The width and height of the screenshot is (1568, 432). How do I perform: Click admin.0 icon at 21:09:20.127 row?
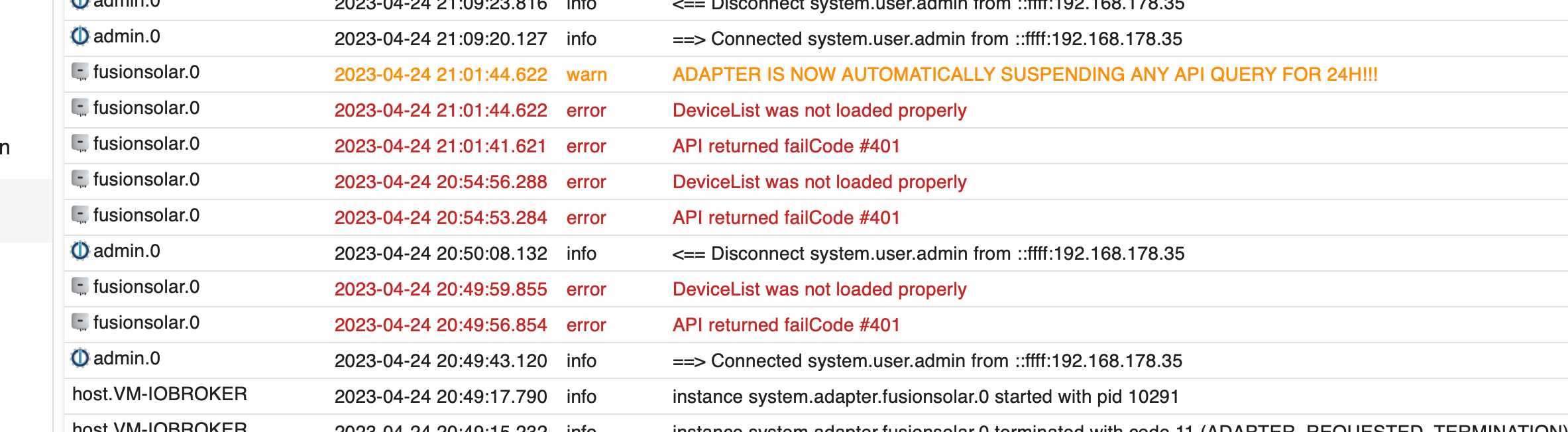(80, 36)
